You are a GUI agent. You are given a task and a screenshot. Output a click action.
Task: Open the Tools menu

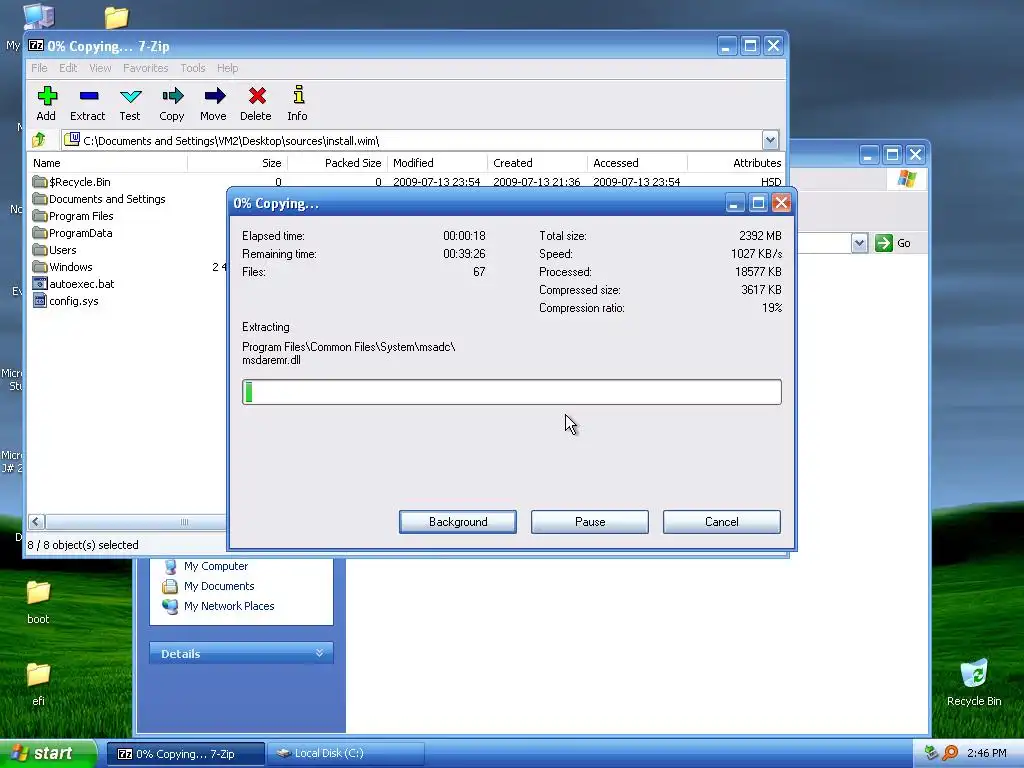[193, 68]
